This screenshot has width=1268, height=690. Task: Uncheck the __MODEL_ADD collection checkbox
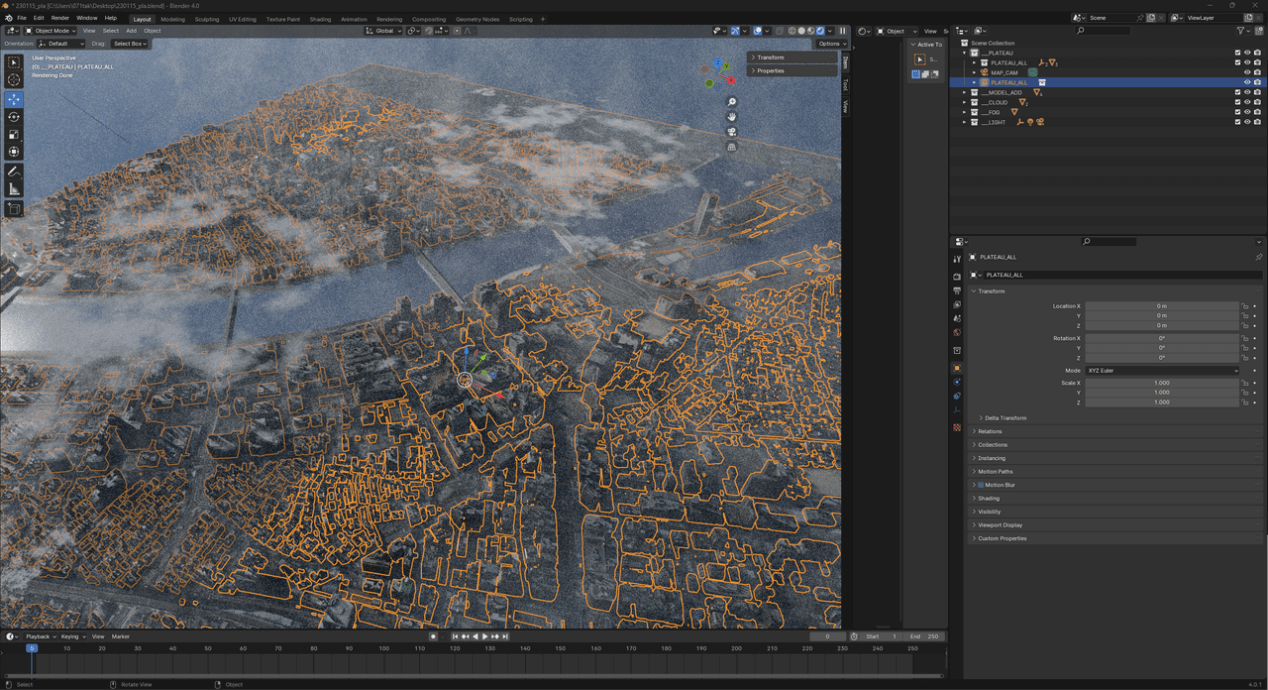pyautogui.click(x=1238, y=92)
